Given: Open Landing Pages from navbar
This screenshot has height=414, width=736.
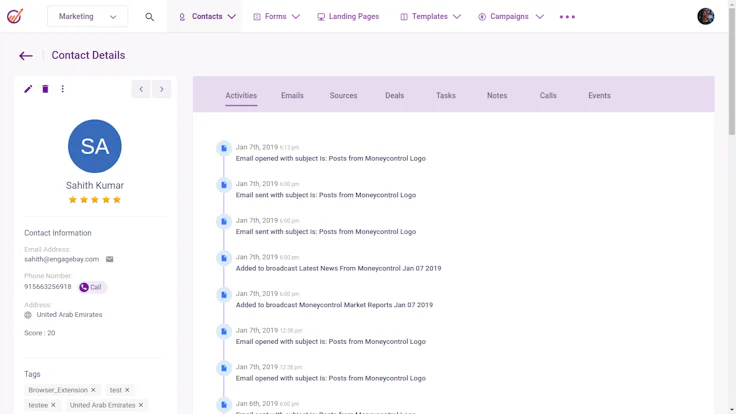Looking at the screenshot, I should point(348,16).
